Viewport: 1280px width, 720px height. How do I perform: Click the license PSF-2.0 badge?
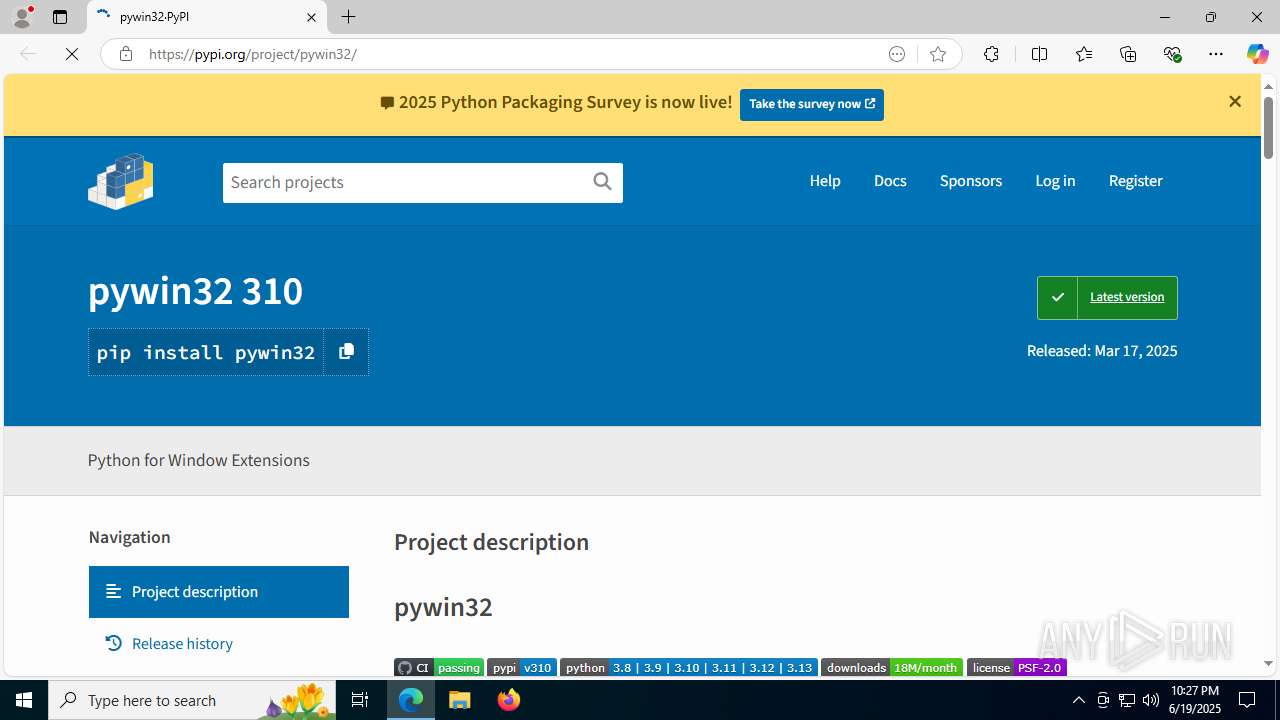(x=1017, y=667)
